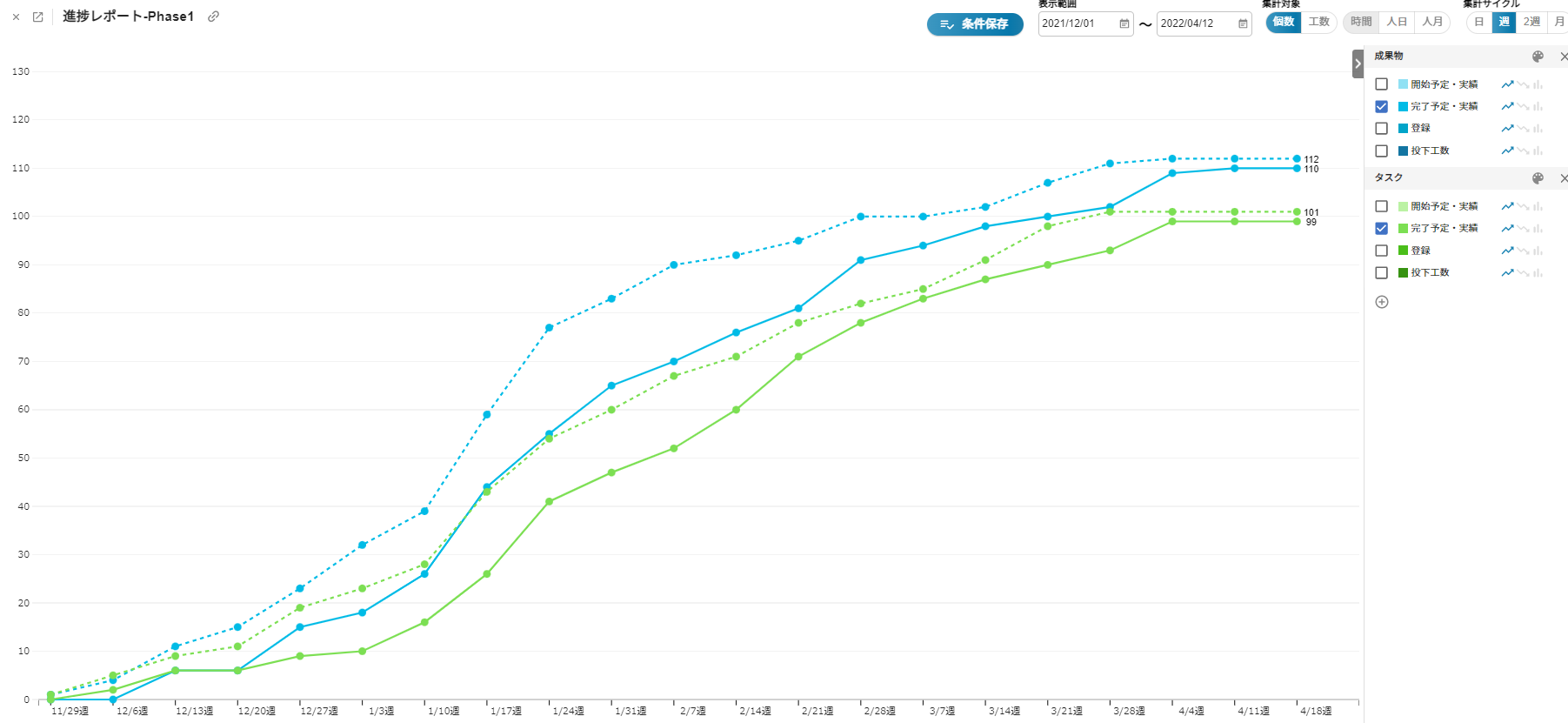Viewport: 1568px width, 723px height.
Task: Switch 集計対象 to 個数
Action: [1284, 22]
